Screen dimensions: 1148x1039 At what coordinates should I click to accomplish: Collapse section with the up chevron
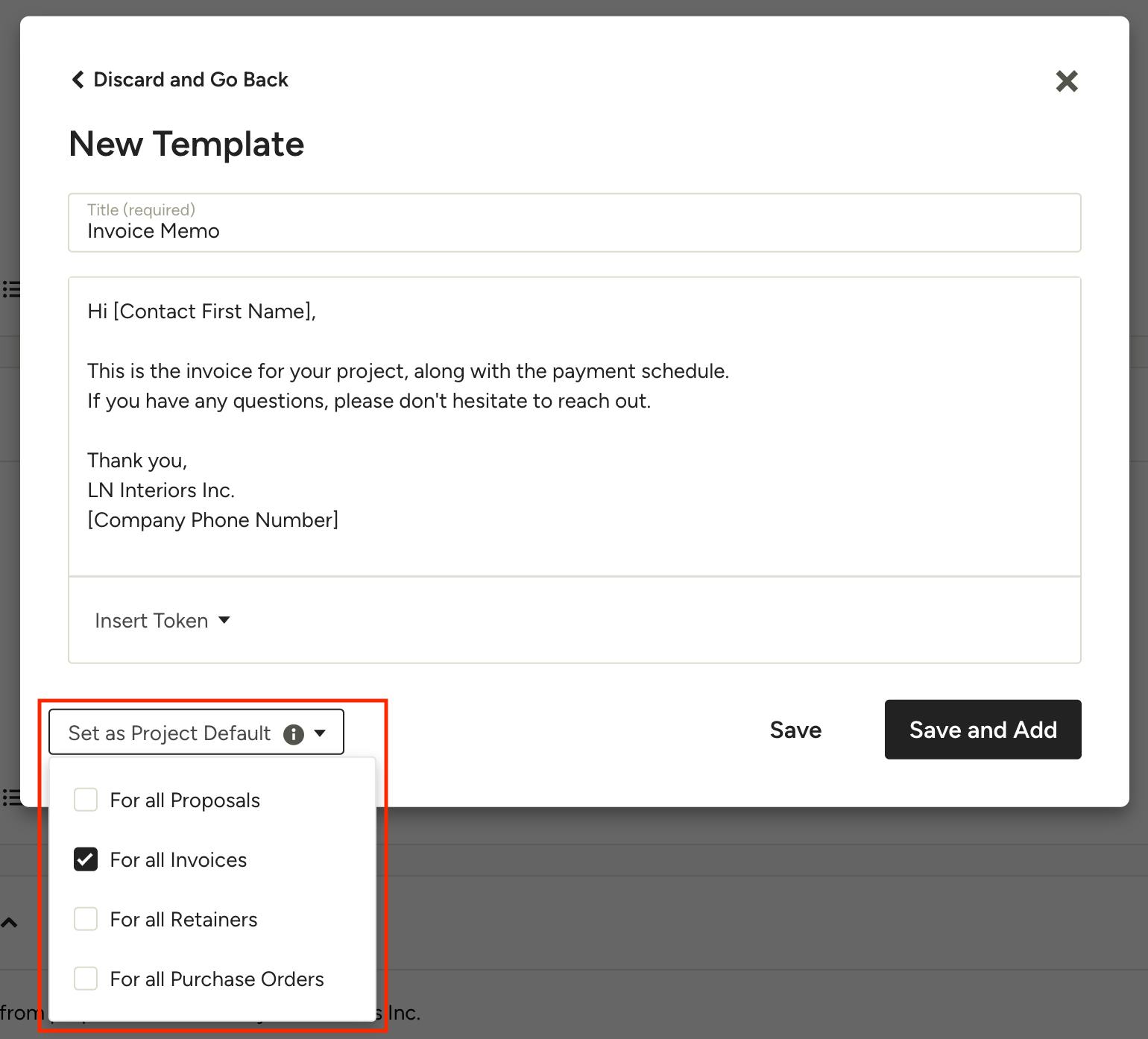(9, 923)
